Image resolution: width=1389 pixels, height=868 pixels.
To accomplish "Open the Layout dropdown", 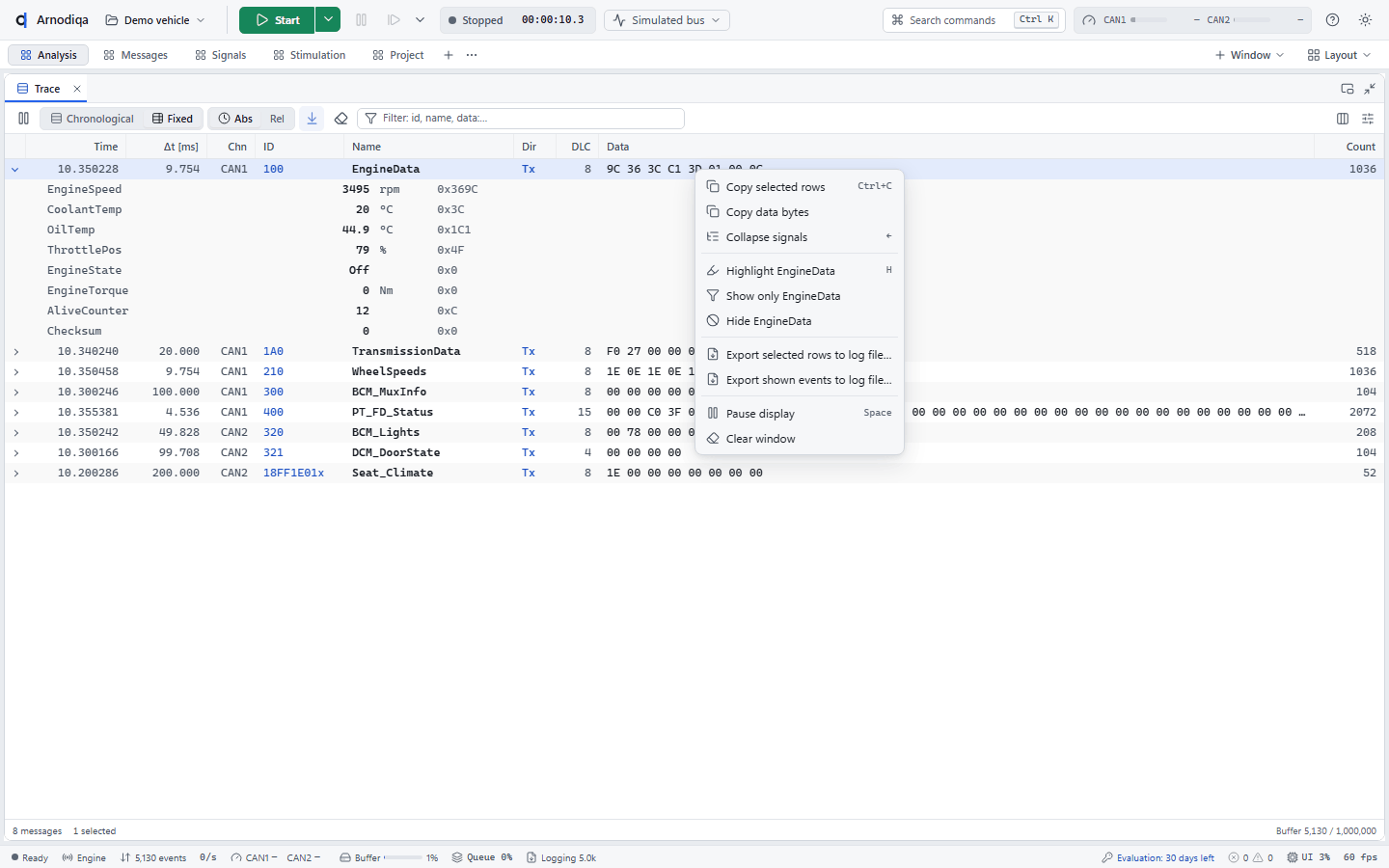I will 1339,55.
